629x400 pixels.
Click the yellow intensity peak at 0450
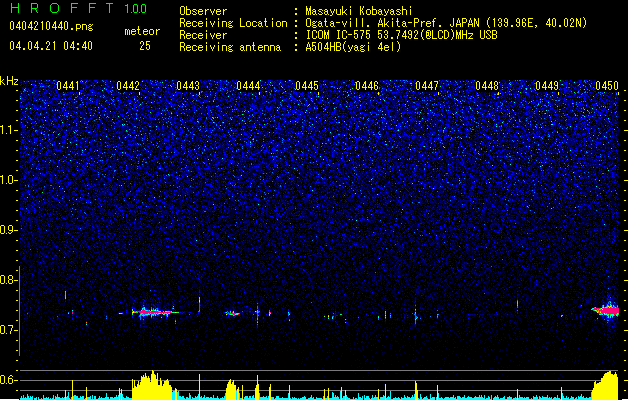click(x=606, y=385)
